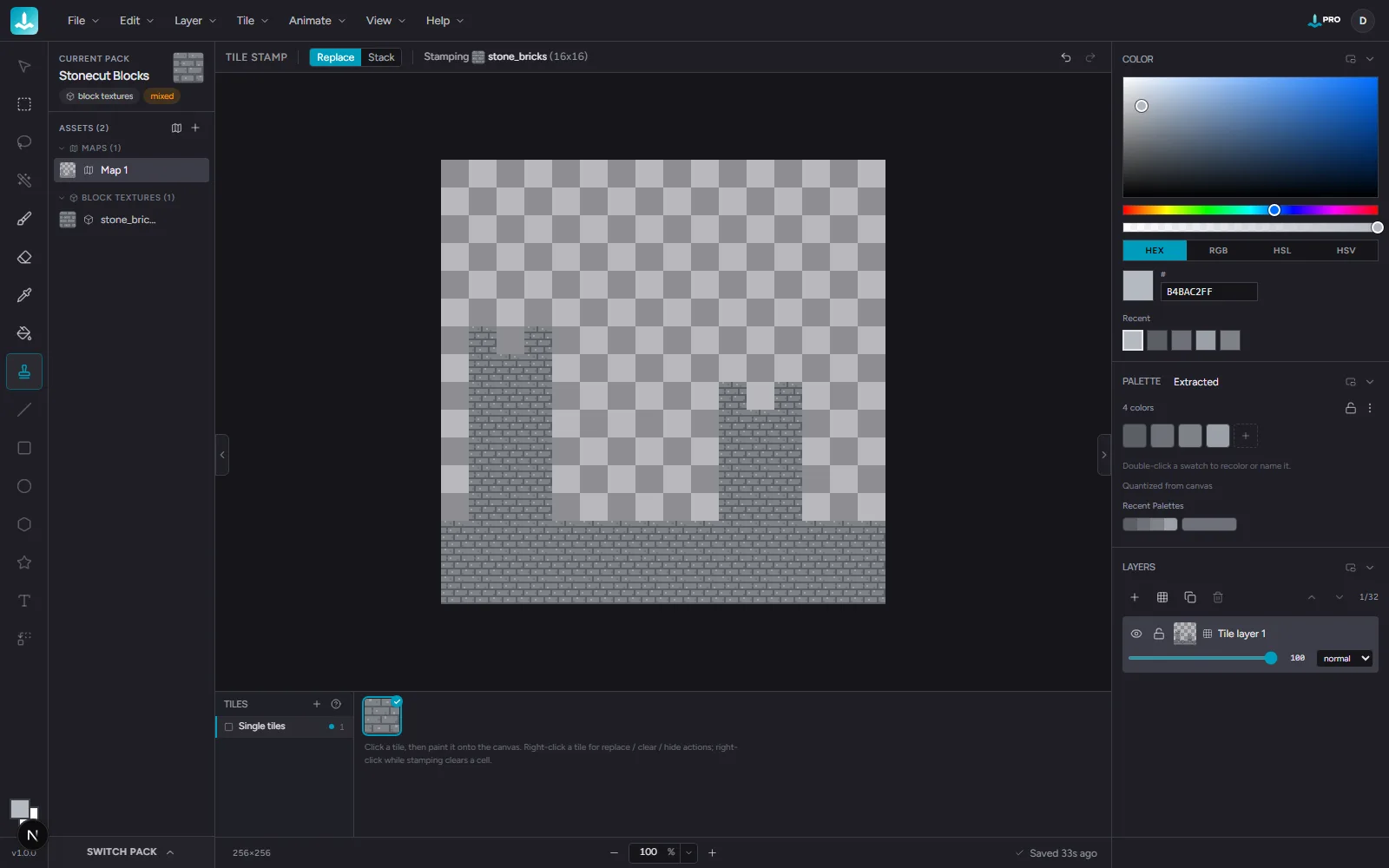Pick the magic wand tool

pyautogui.click(x=24, y=181)
